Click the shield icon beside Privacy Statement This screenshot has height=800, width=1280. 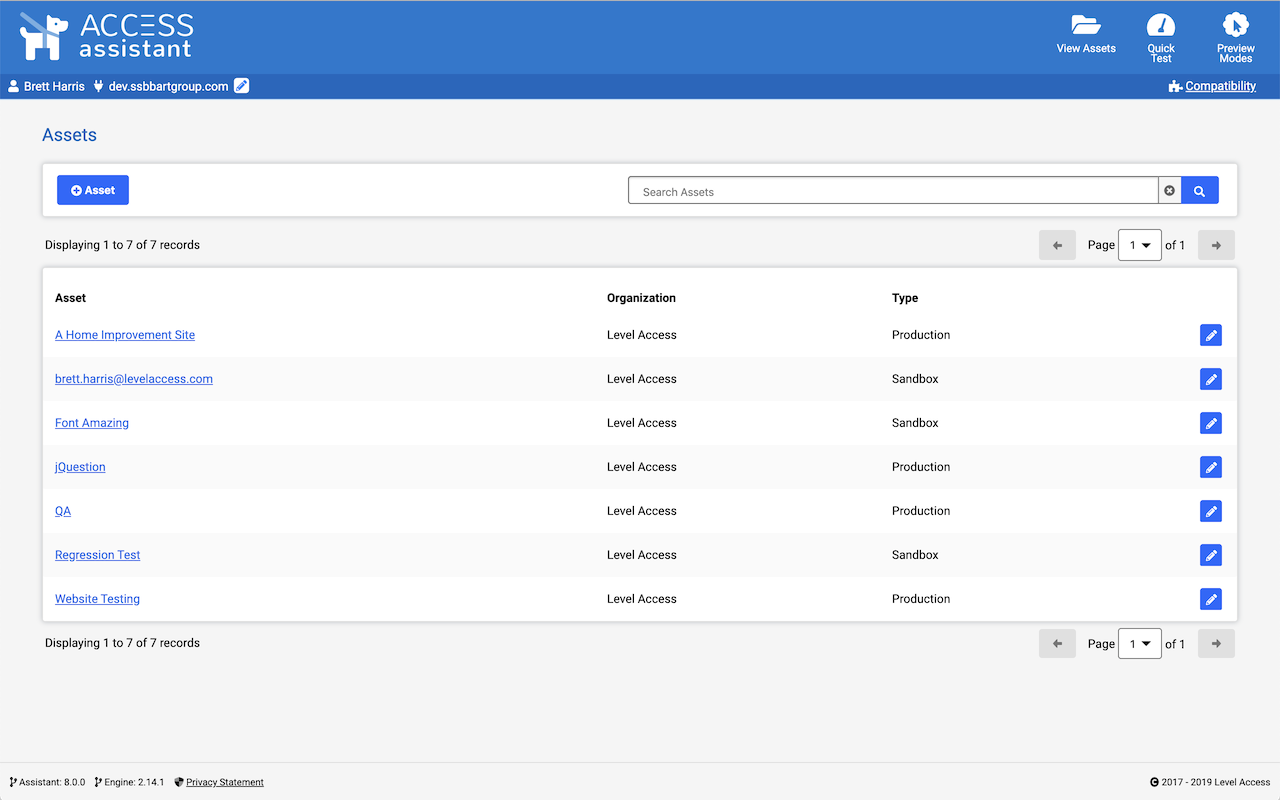point(179,782)
